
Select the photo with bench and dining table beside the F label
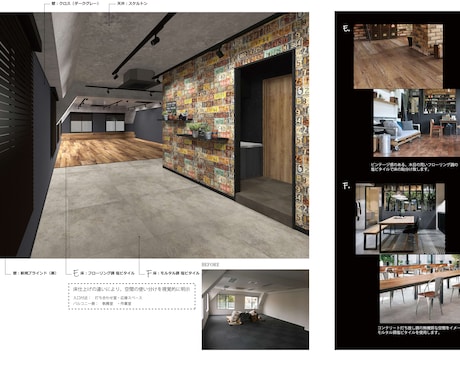click(x=400, y=218)
